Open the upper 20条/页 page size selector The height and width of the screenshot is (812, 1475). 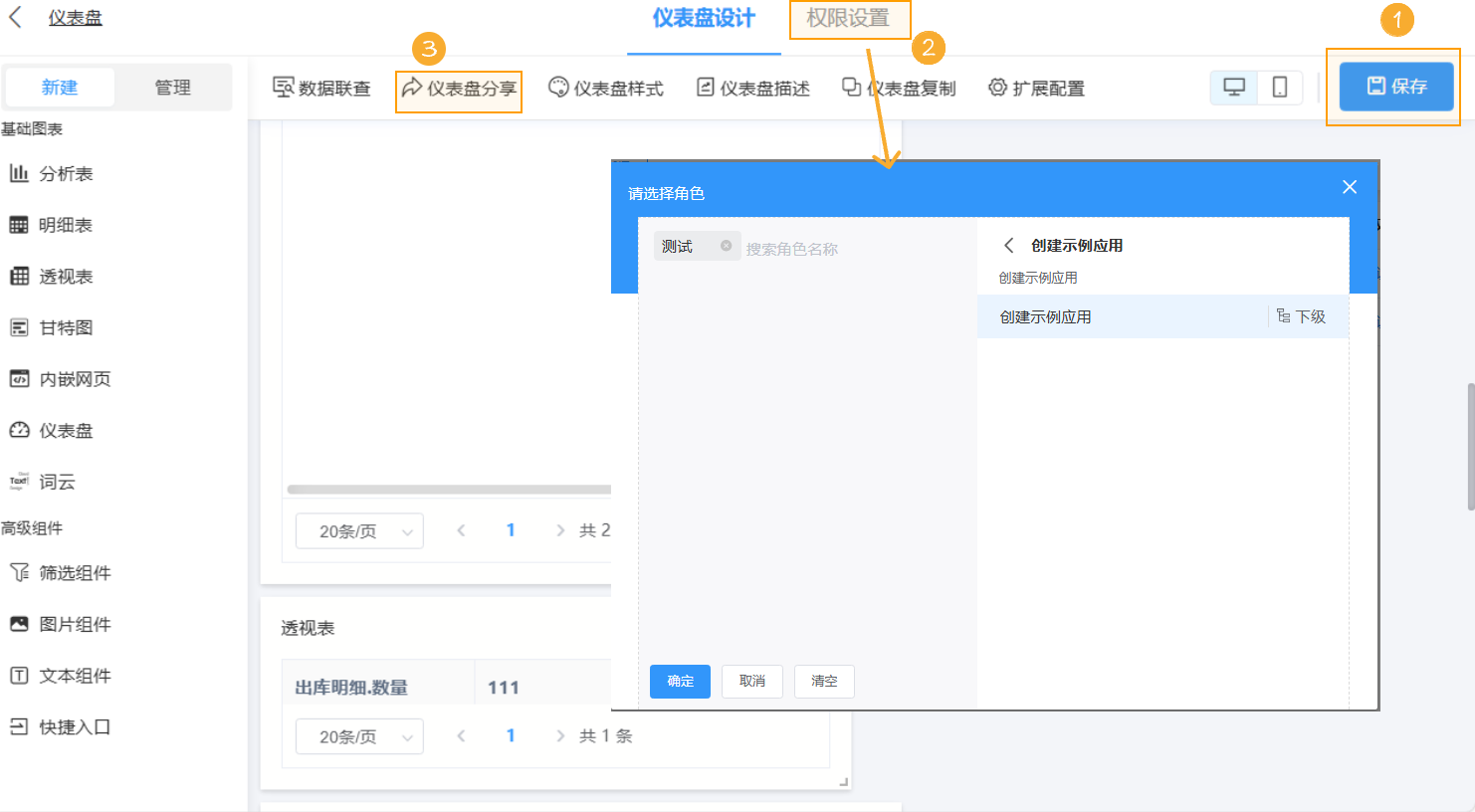(x=359, y=530)
